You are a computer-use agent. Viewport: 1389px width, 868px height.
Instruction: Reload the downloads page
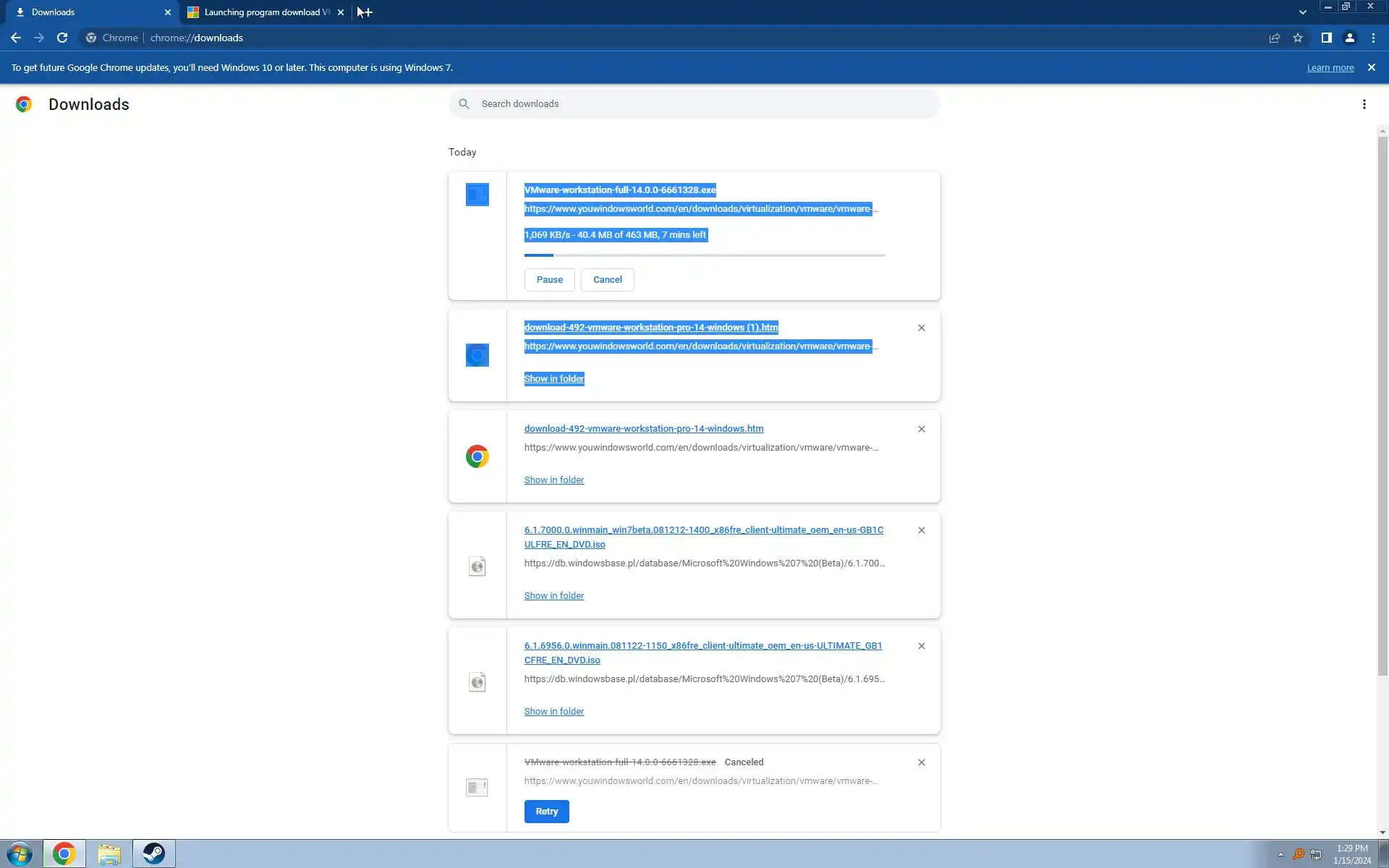62,38
